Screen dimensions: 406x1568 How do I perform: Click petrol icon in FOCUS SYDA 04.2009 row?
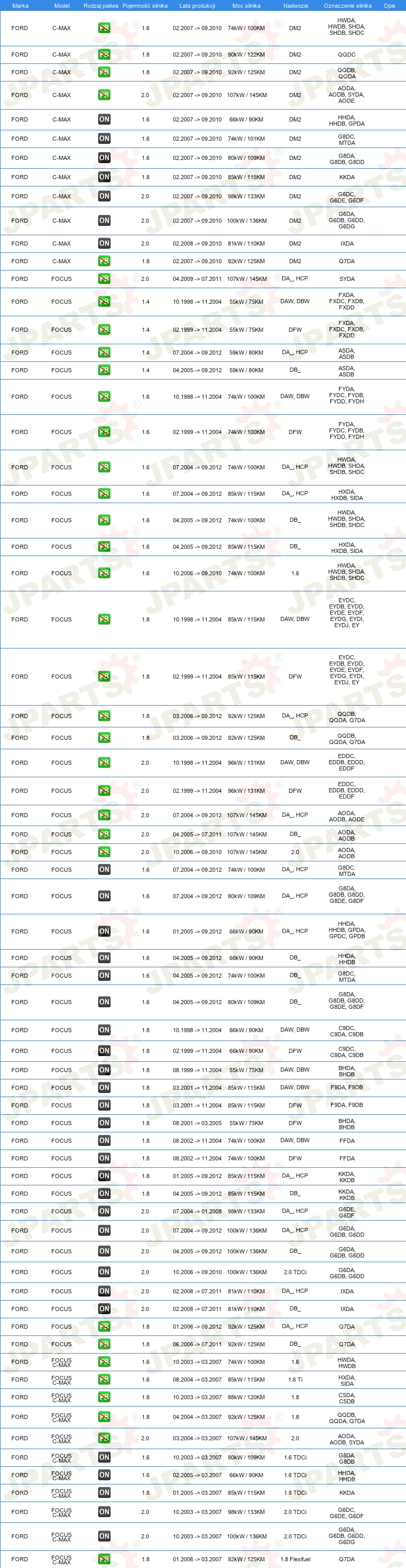[x=104, y=279]
